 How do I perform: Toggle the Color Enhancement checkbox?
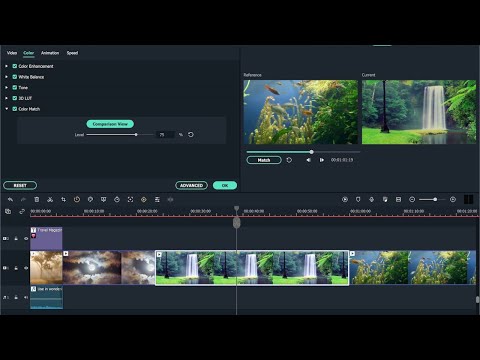15,66
